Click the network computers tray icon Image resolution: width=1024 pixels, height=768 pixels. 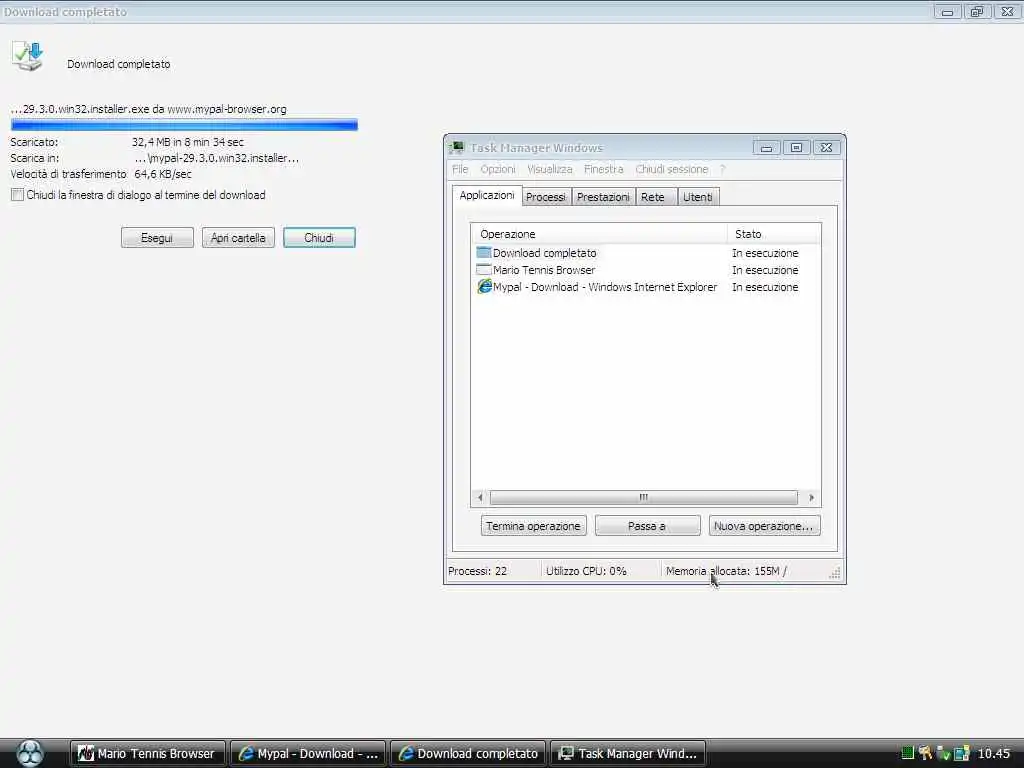click(x=961, y=754)
